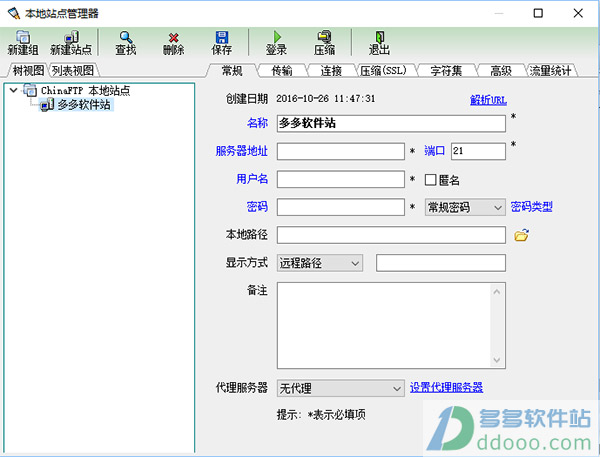Viewport: 600px width, 457px height.
Task: Switch to the 连接 tab
Action: click(331, 71)
